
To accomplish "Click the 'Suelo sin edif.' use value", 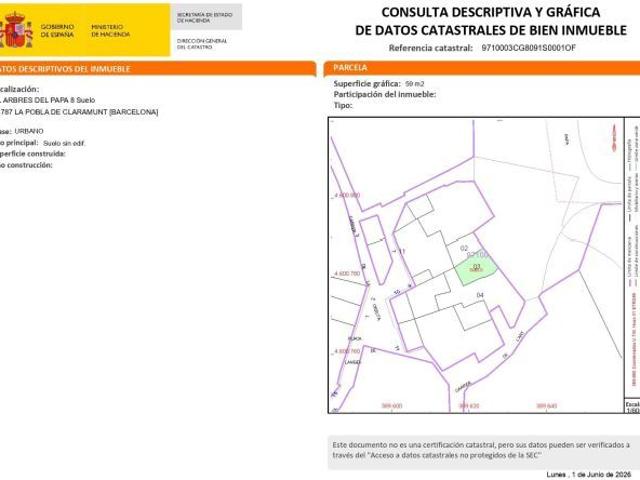I will coord(64,143).
